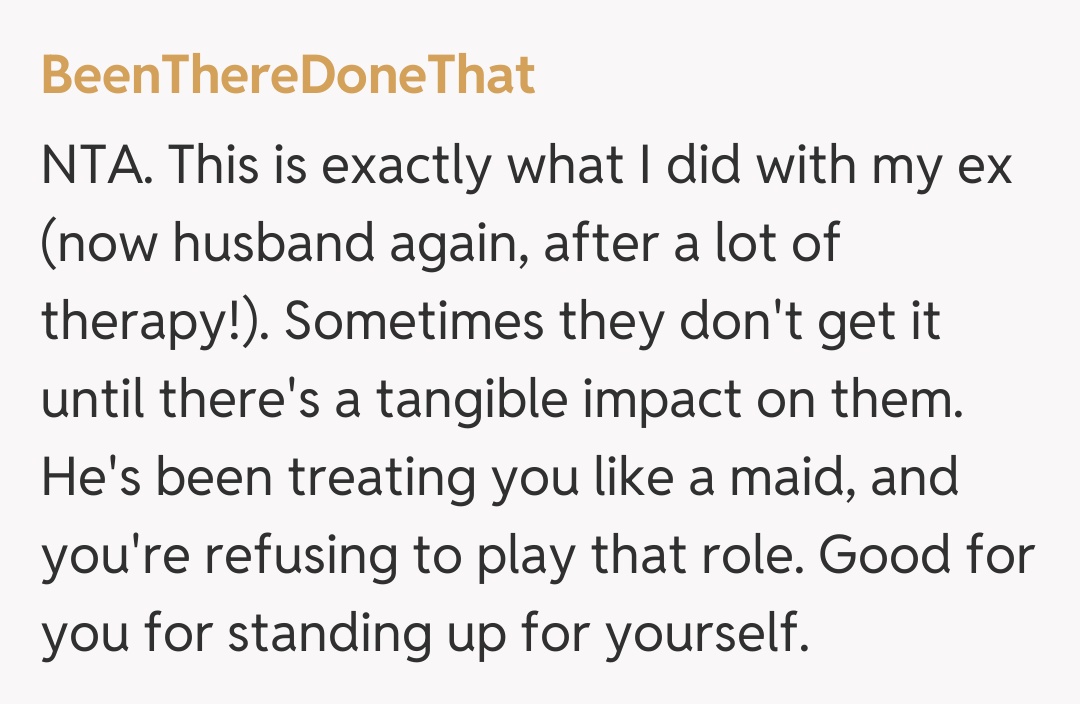
Task: Click the phrase "This is exactly what"
Action: 334,168
